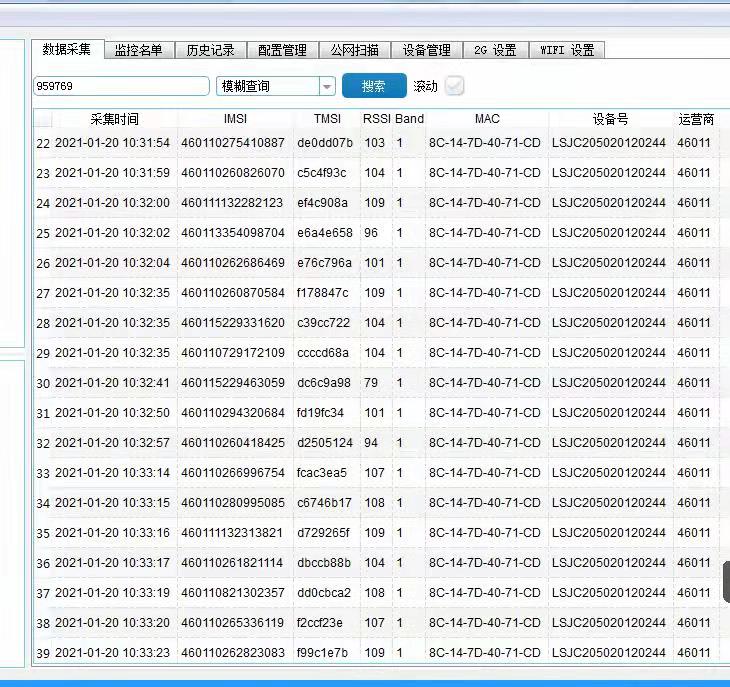
Task: Click the MAC column header
Action: pos(486,119)
